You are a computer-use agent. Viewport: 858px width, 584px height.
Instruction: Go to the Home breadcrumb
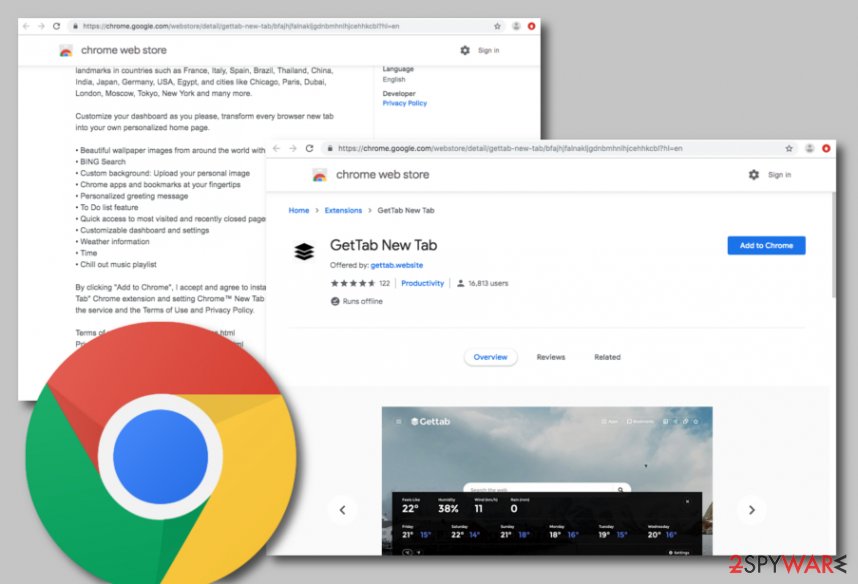click(x=299, y=210)
